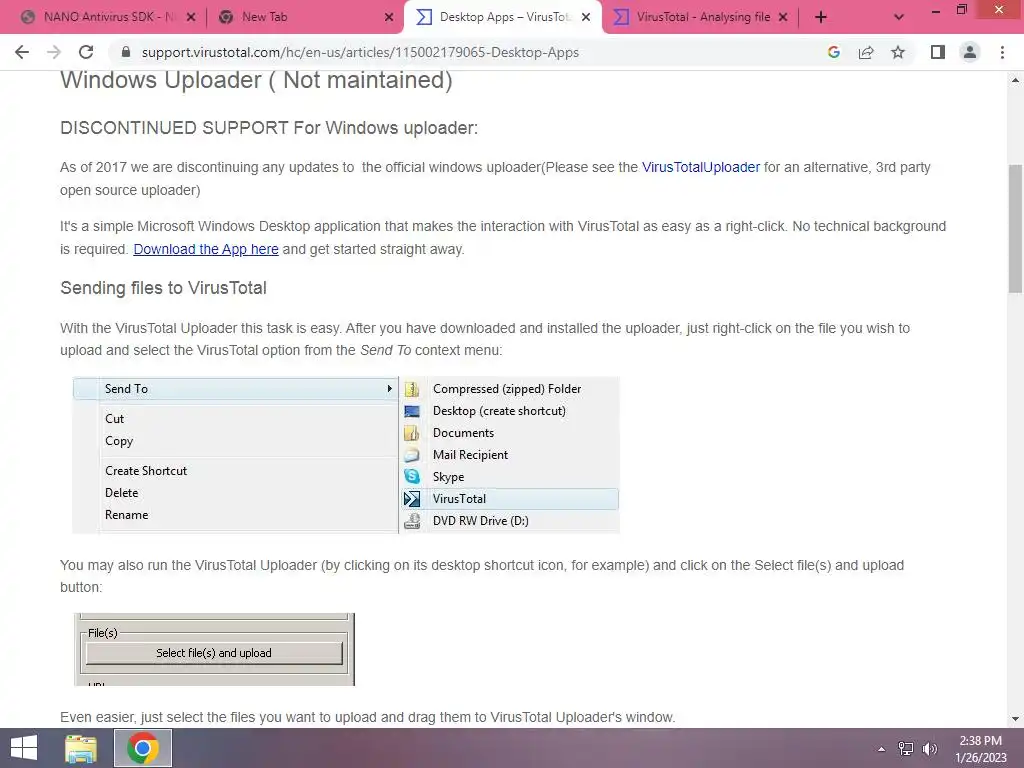Restore down the Chrome window
1024x768 pixels.
pyautogui.click(x=962, y=10)
